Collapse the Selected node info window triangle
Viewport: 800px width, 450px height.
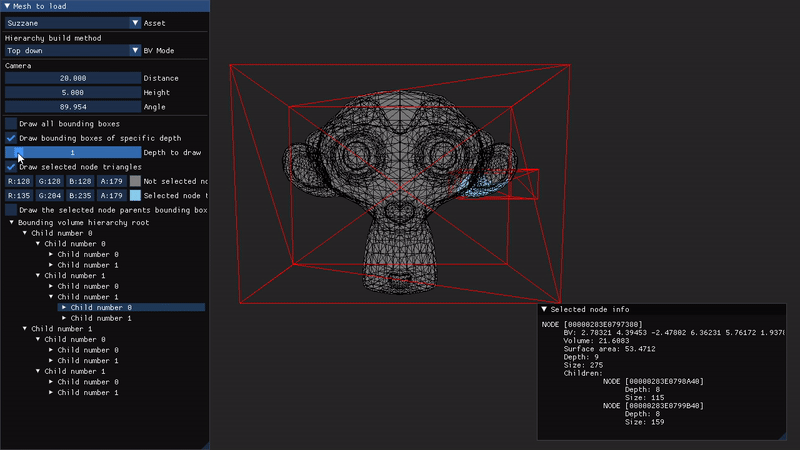(544, 309)
